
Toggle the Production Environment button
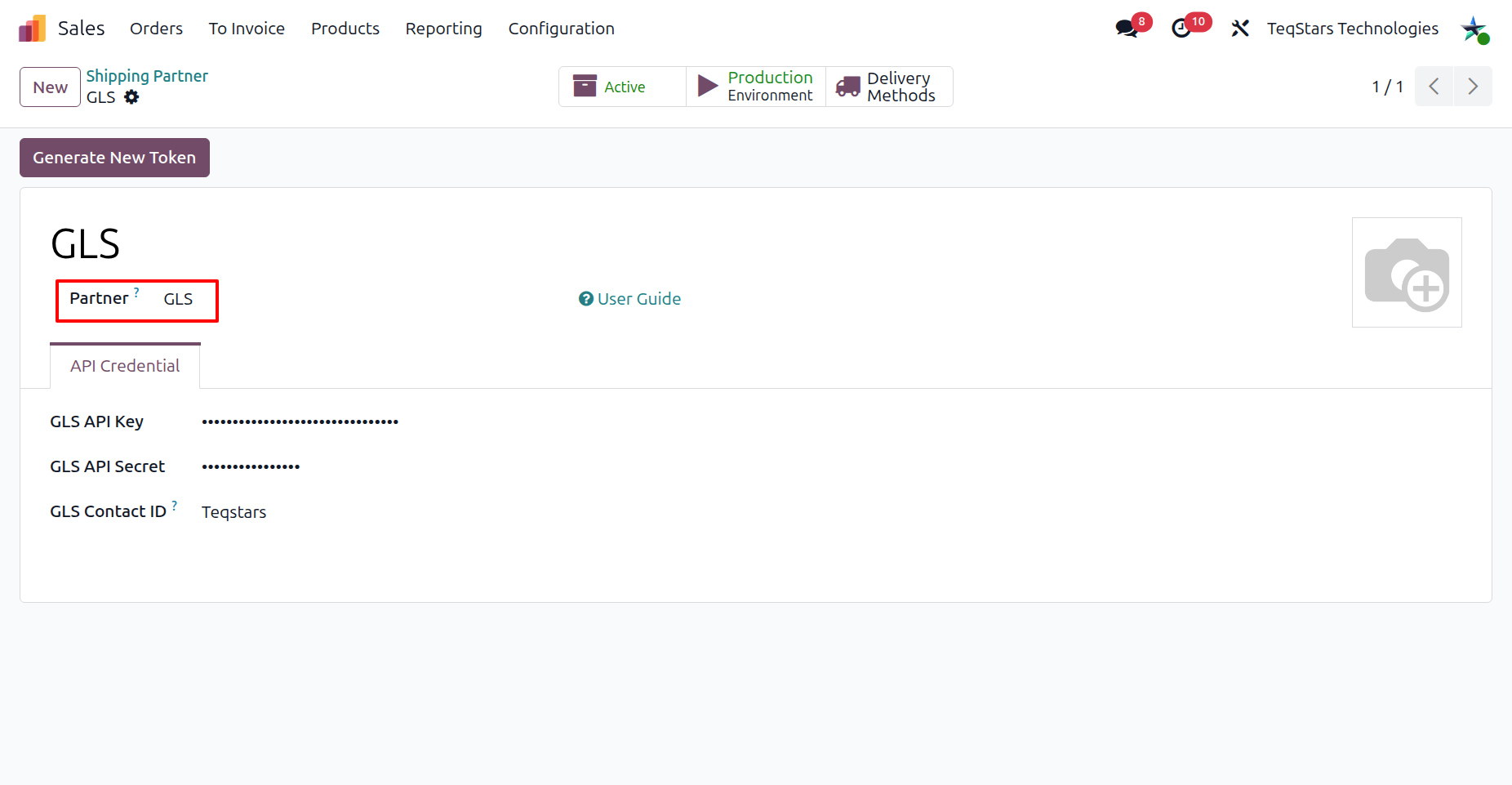(756, 87)
